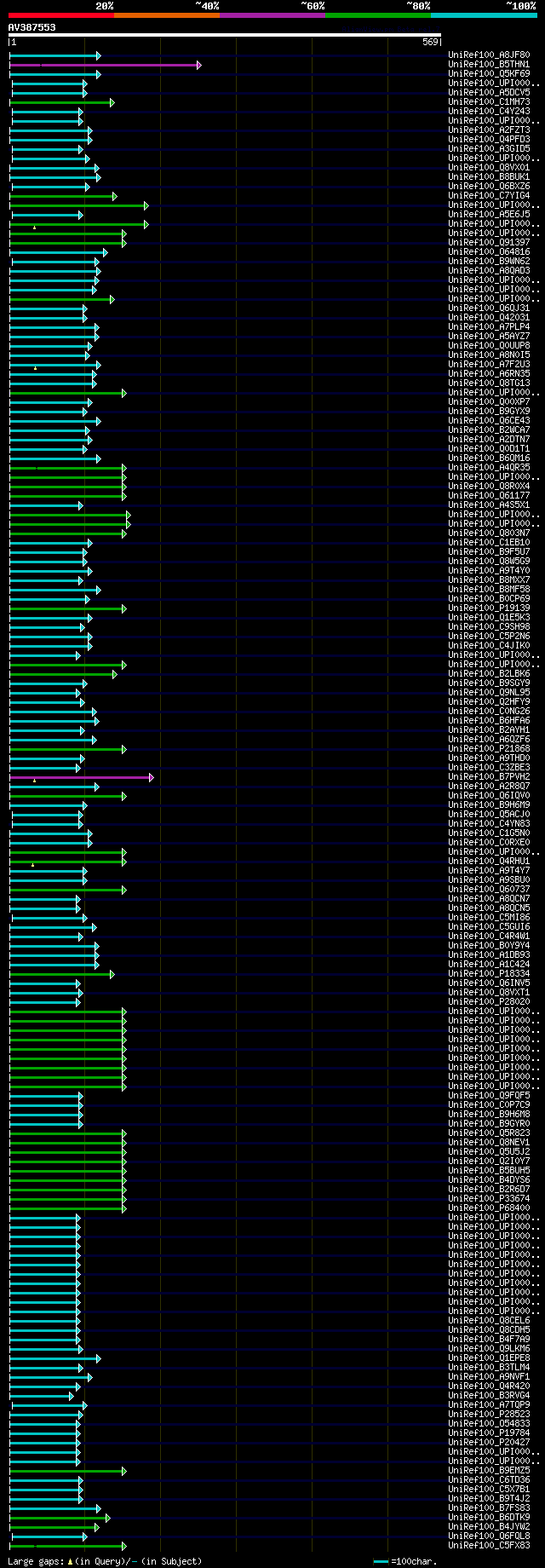This screenshot has width=545, height=1568.
Task: Click label UniRef100_Q4PFD3
Action: [x=489, y=140]
